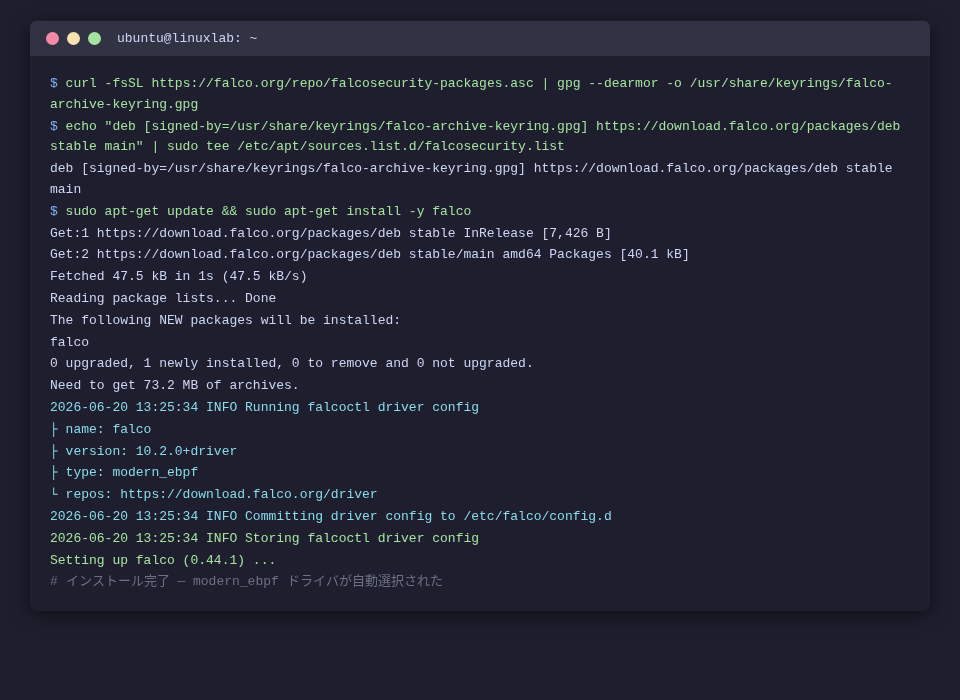Image resolution: width=960 pixels, height=700 pixels.
Task: Click INFO Committing driver config to /etc/falco/config.d
Action: coord(331,516)
